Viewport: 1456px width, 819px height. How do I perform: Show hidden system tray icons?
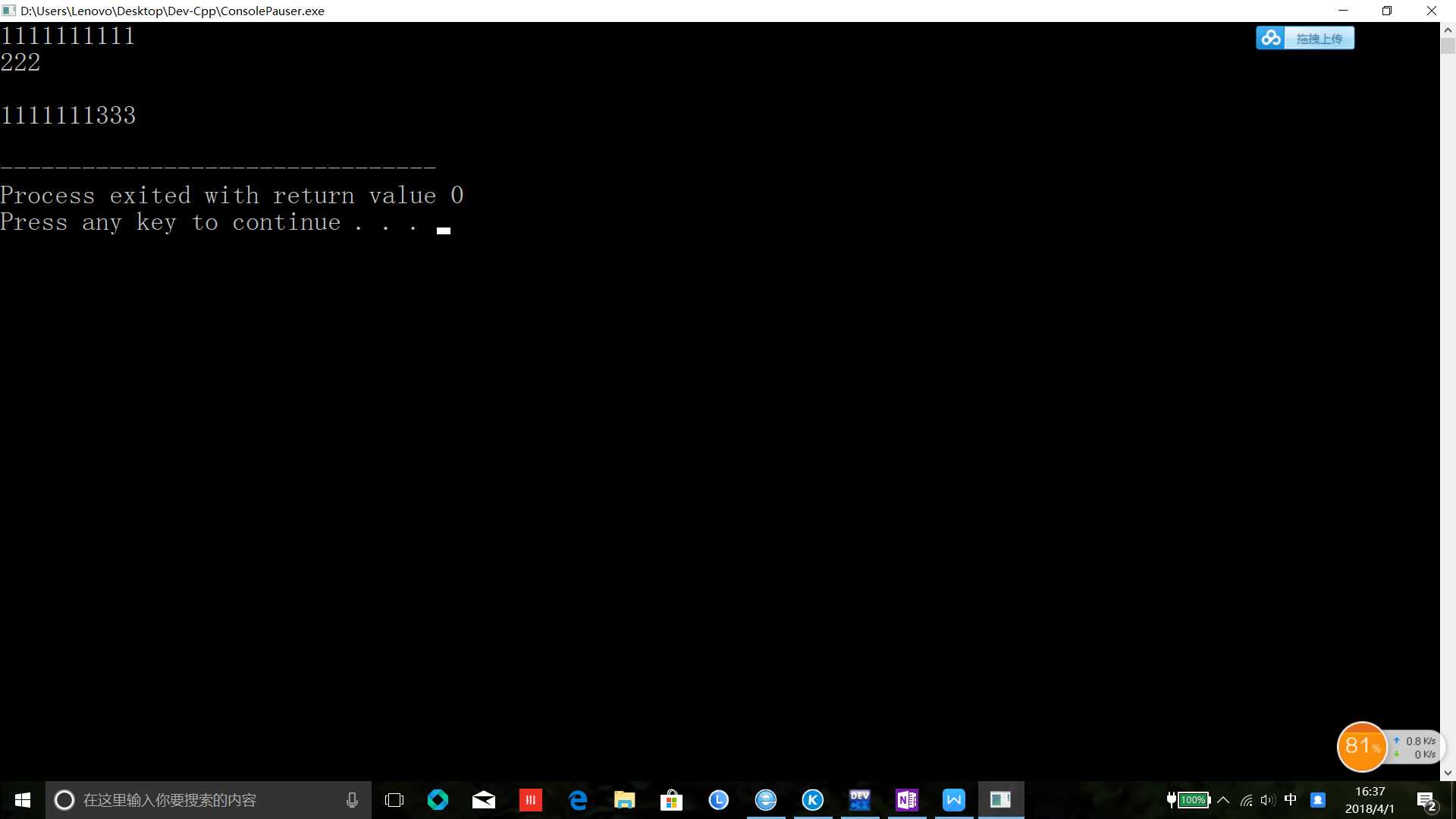pyautogui.click(x=1223, y=800)
